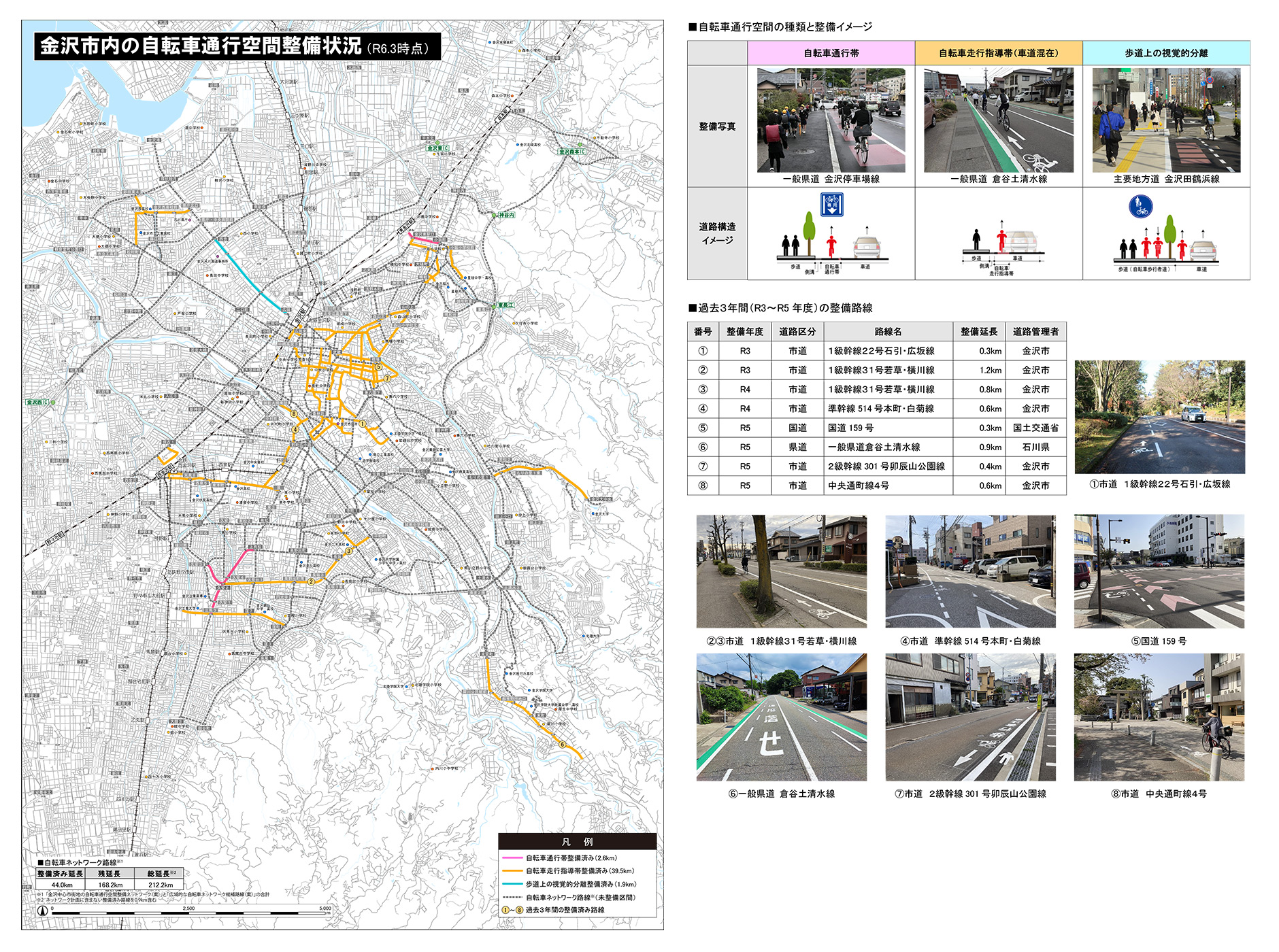Image resolution: width=1279 pixels, height=952 pixels.
Task: Click the 44.0km 整備済み延長 value
Action: pos(61,885)
